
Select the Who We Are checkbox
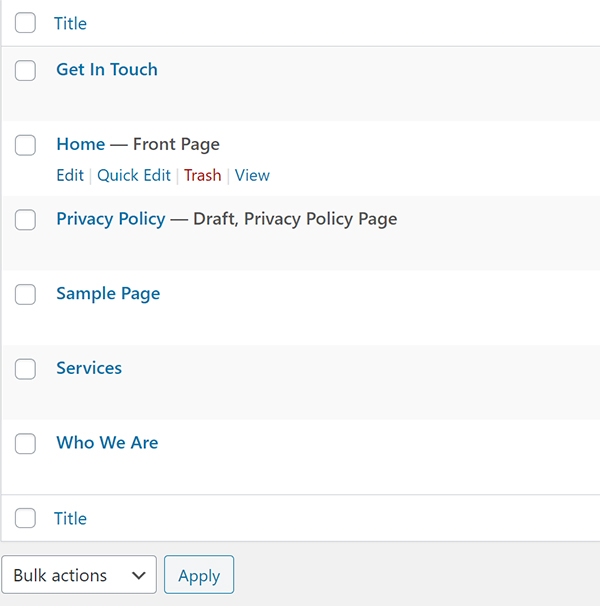coord(26,443)
